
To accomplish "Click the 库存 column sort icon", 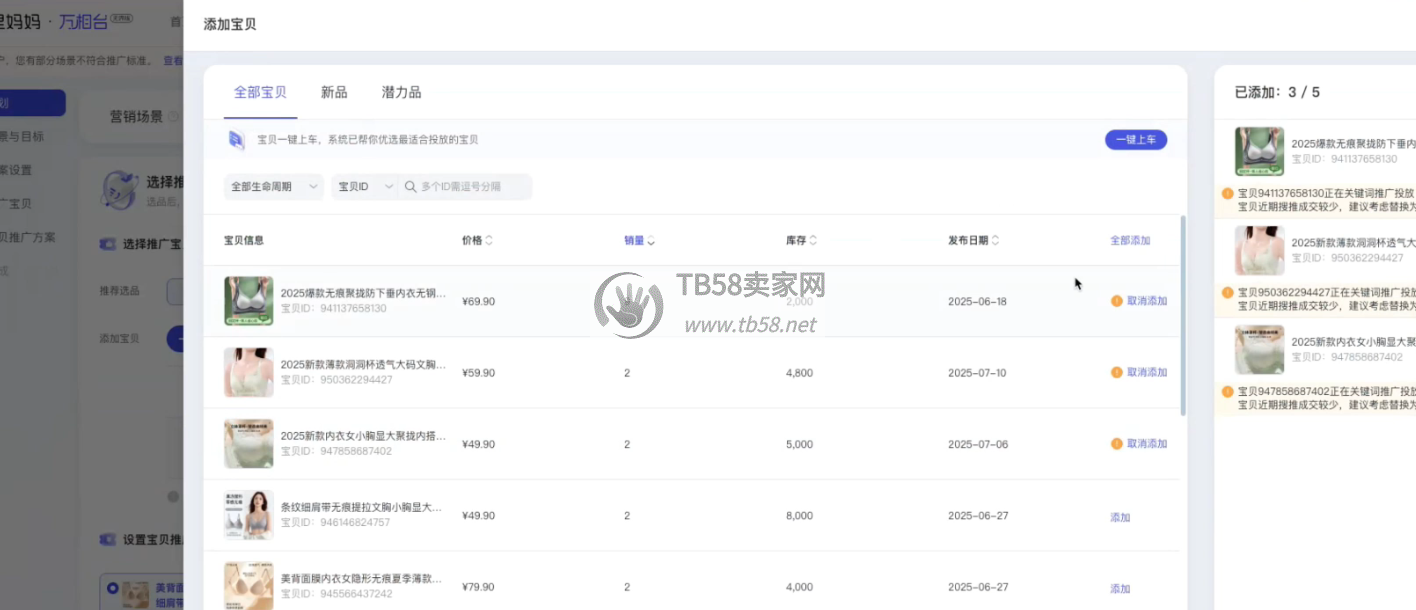I will [813, 240].
